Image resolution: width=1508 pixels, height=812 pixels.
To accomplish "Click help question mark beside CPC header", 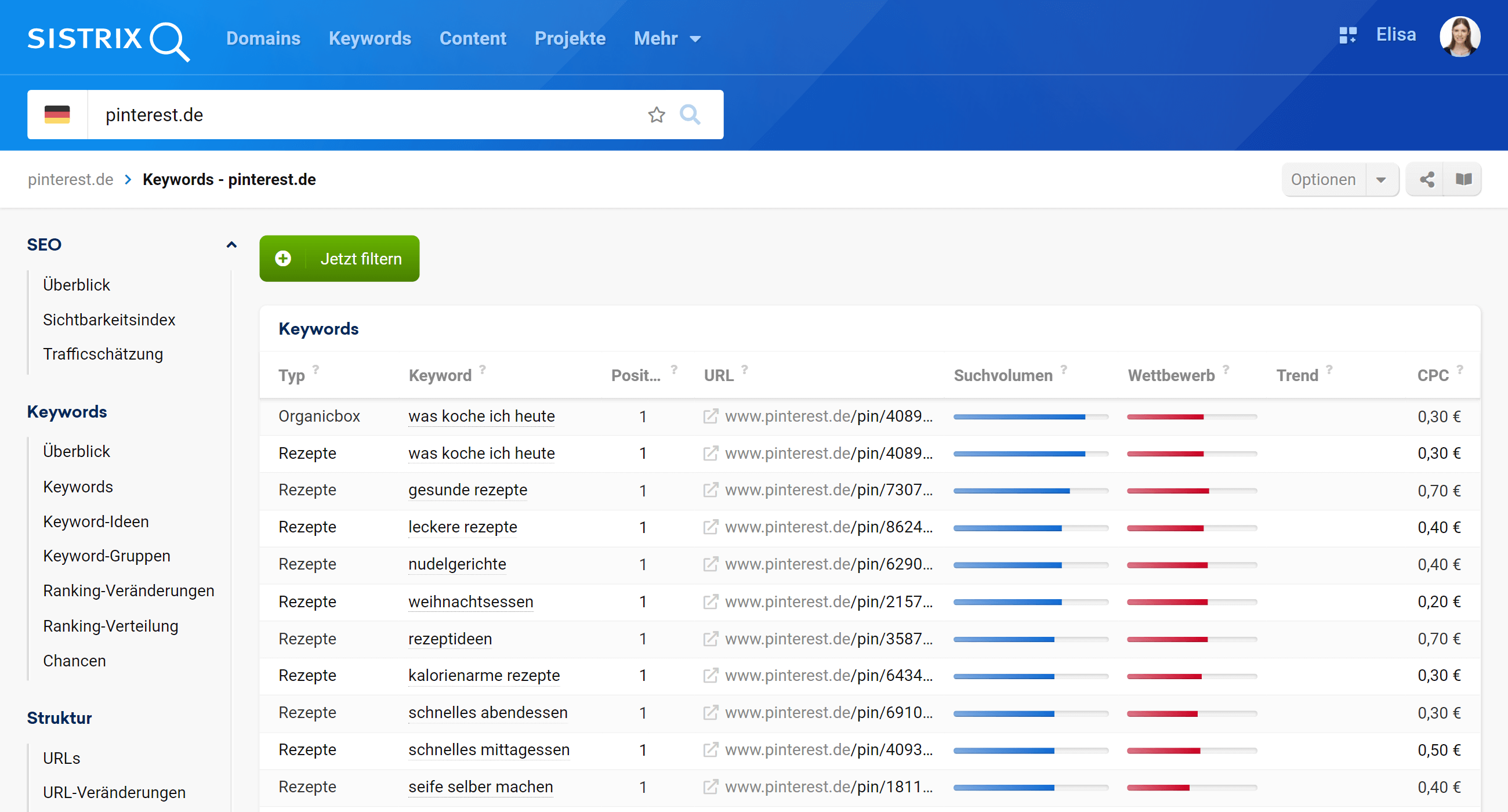I will (1459, 369).
